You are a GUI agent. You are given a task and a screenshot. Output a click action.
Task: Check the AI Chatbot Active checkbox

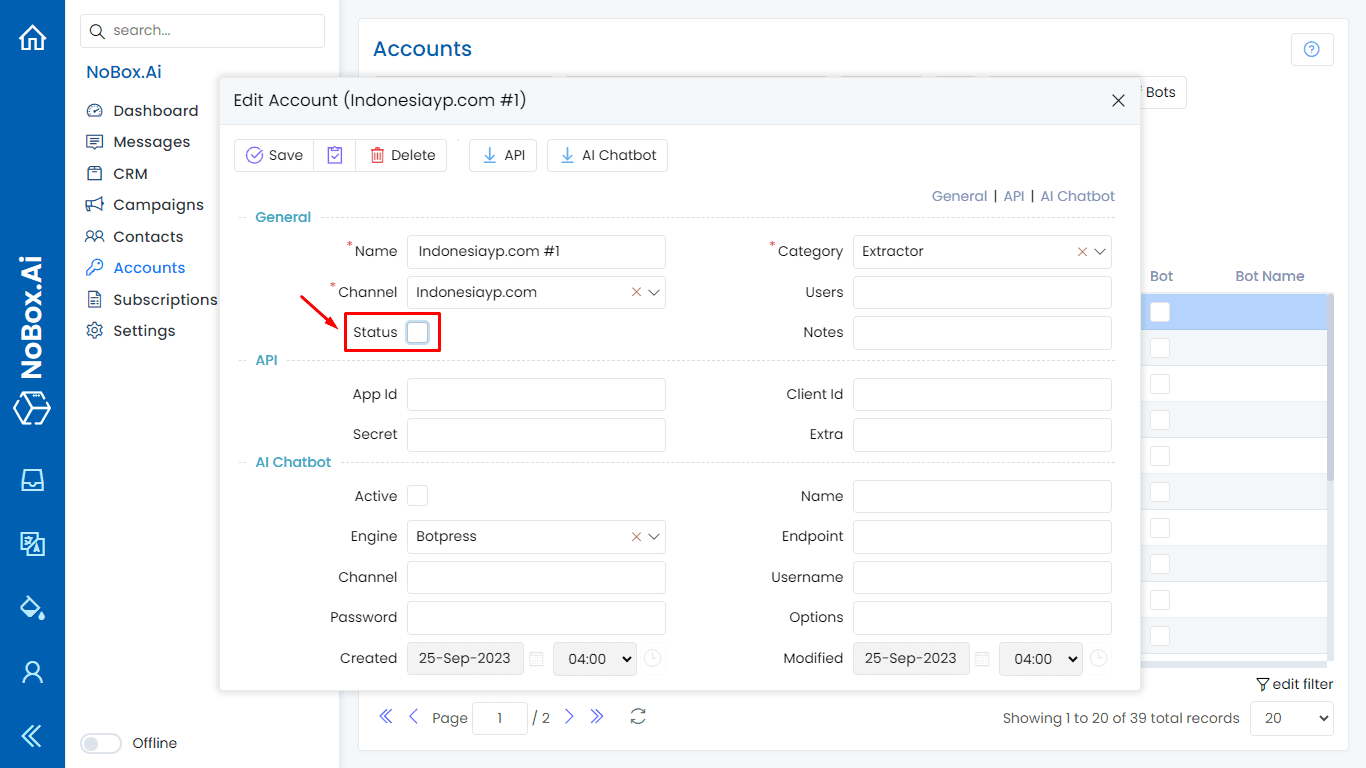click(x=418, y=496)
